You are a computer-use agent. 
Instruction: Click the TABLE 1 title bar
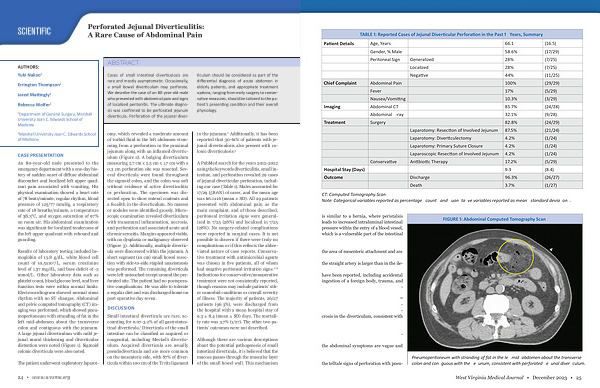click(x=452, y=34)
